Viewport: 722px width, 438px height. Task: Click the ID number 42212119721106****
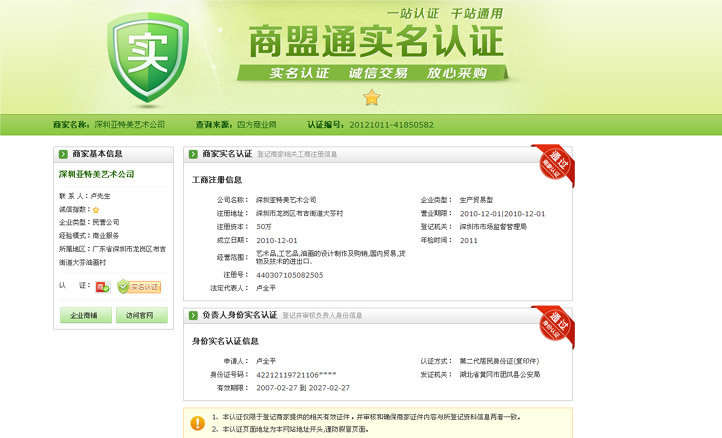coord(296,375)
